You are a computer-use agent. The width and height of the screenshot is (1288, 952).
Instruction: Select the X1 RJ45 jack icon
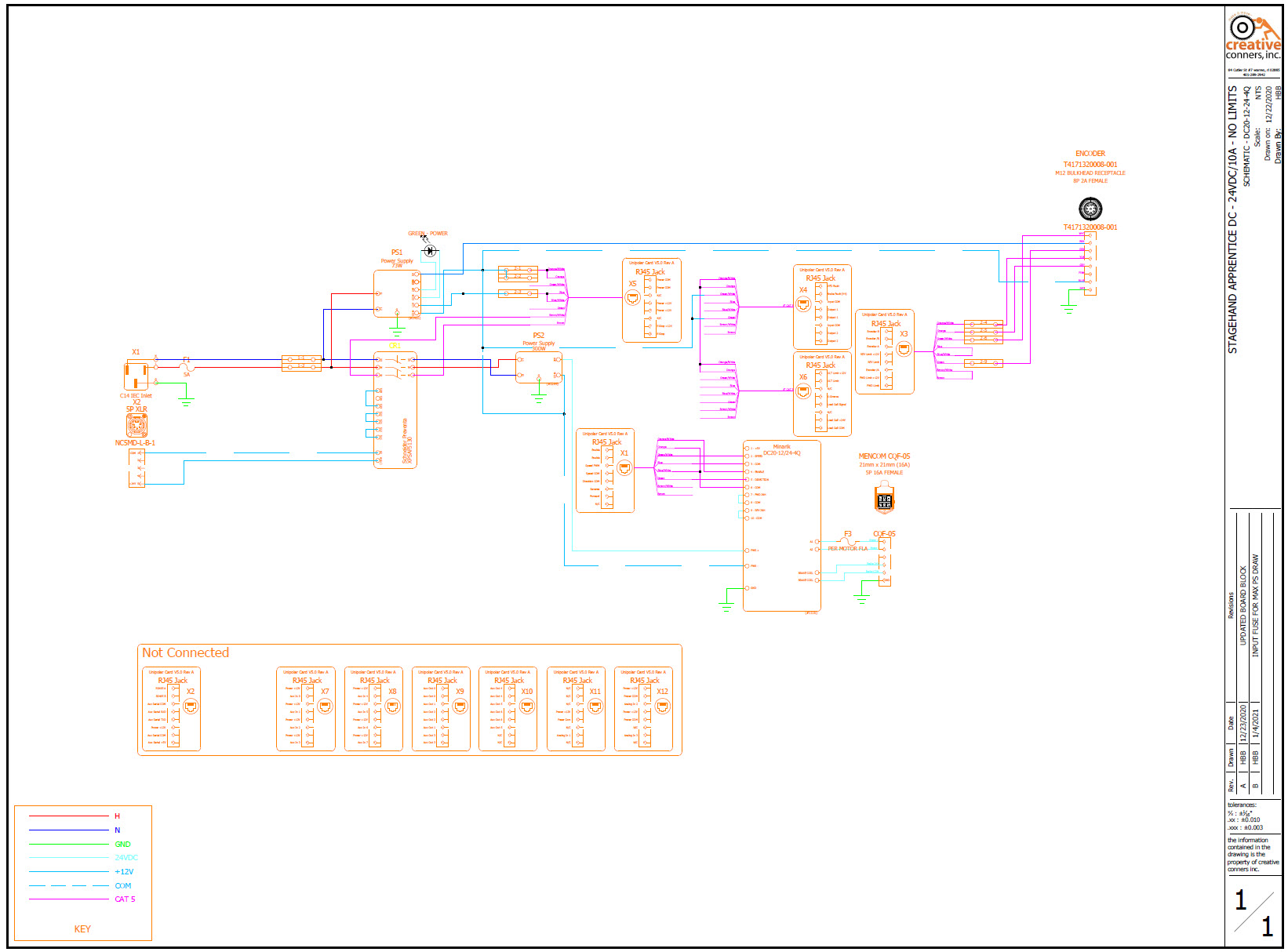point(624,468)
